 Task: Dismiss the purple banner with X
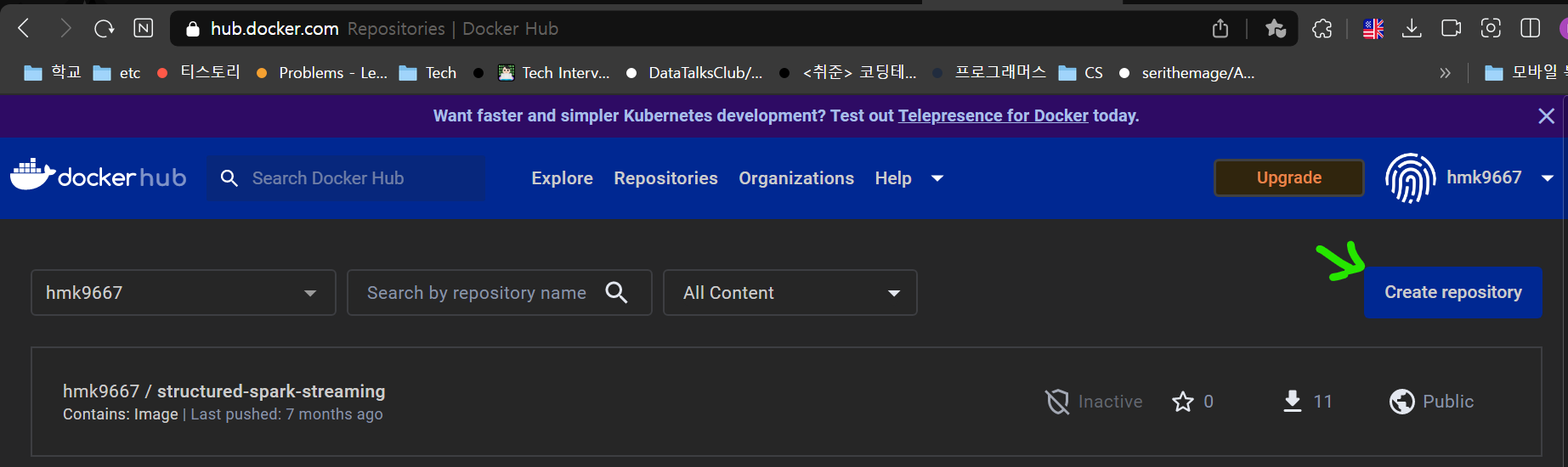click(1546, 115)
